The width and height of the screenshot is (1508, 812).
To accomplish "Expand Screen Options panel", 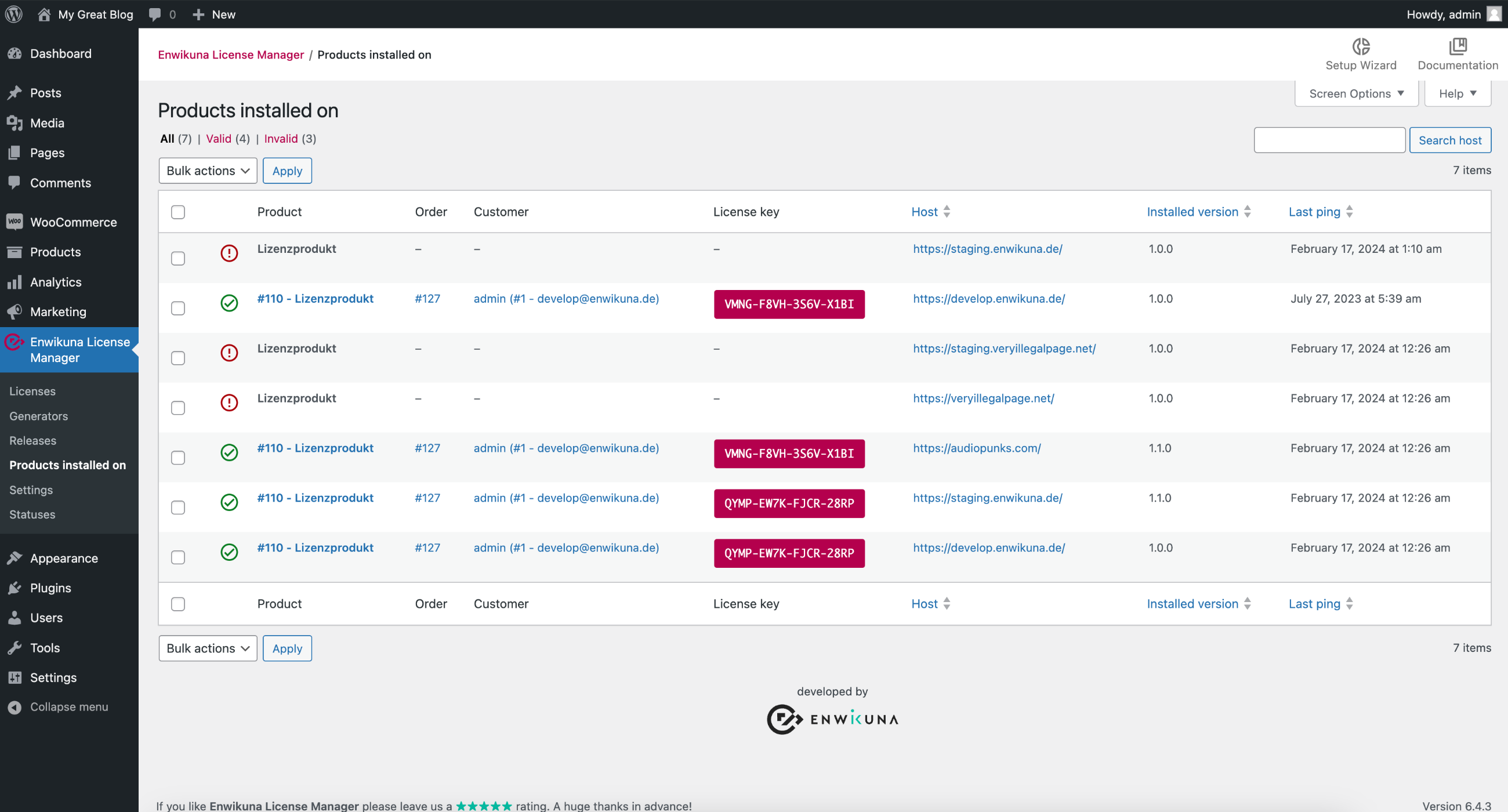I will pyautogui.click(x=1356, y=93).
